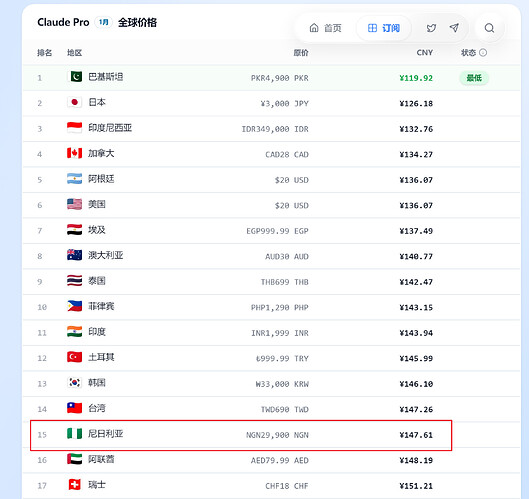This screenshot has height=499, width=529.
Task: Switch to the 订阅 subscription tab
Action: pos(384,28)
